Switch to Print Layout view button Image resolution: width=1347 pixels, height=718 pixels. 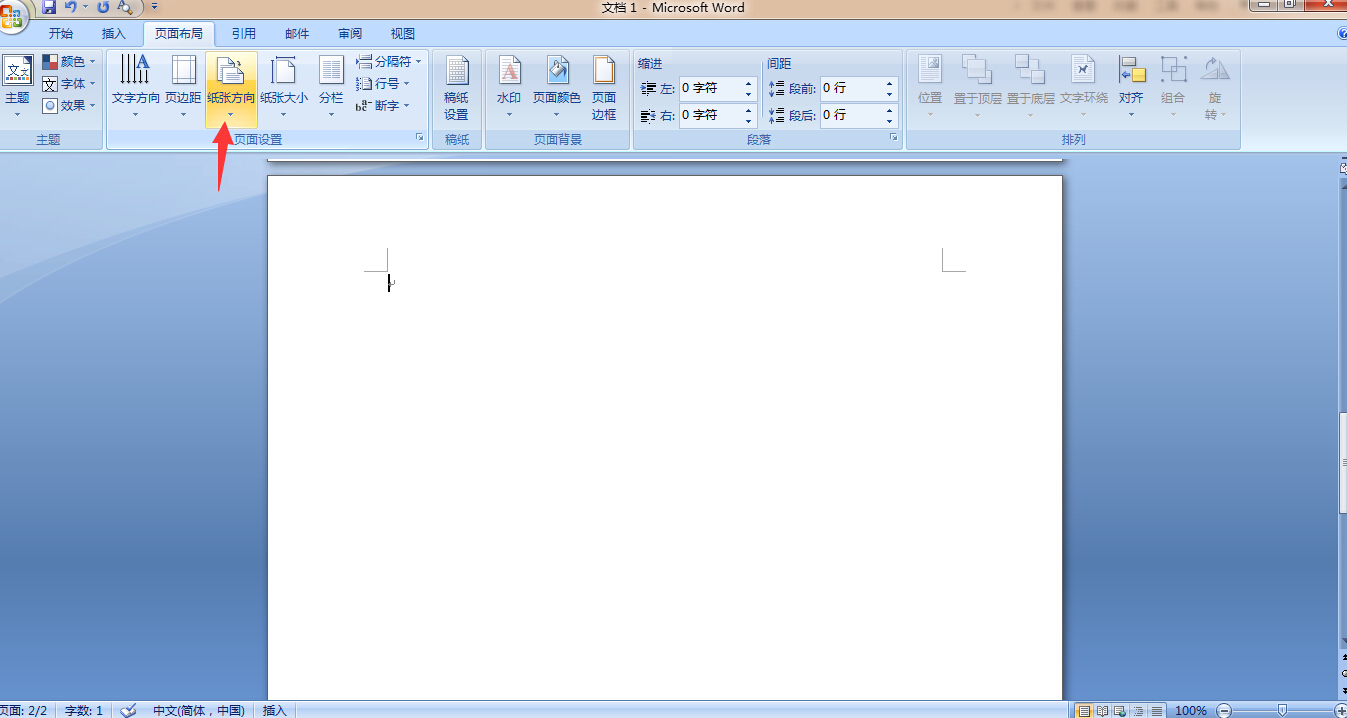[1083, 711]
